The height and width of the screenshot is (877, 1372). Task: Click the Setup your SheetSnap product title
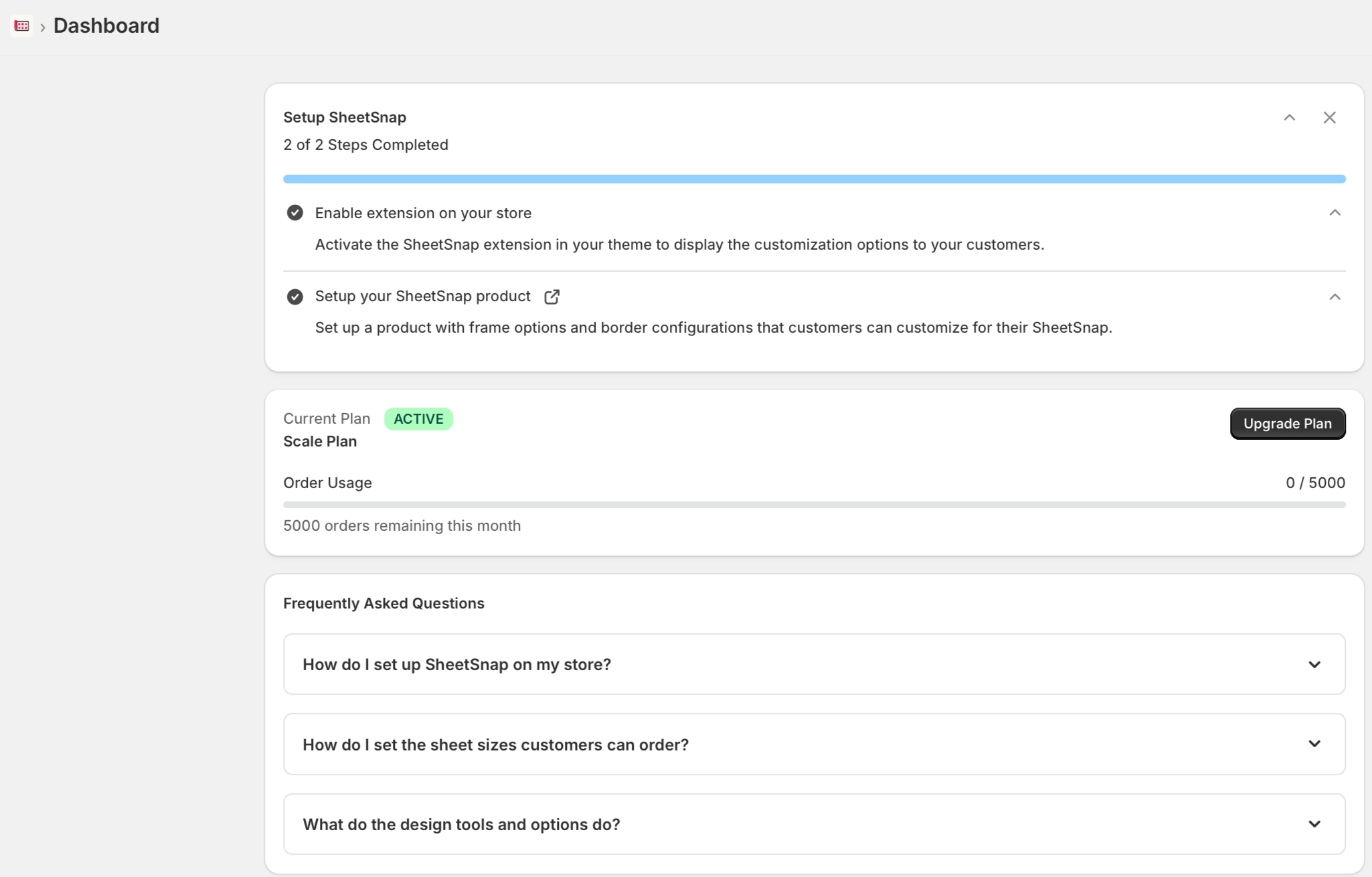[423, 296]
